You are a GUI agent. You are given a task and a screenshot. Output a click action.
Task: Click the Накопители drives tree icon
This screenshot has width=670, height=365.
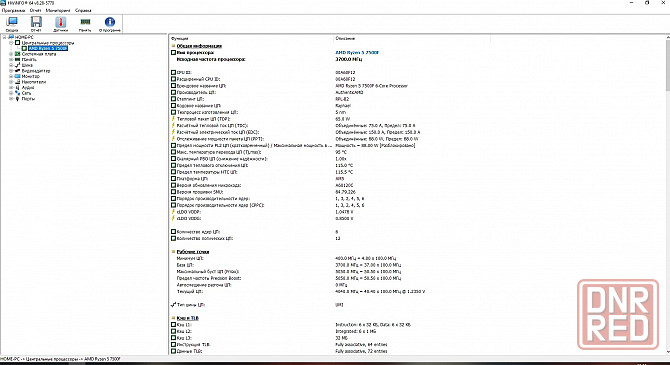pos(18,82)
